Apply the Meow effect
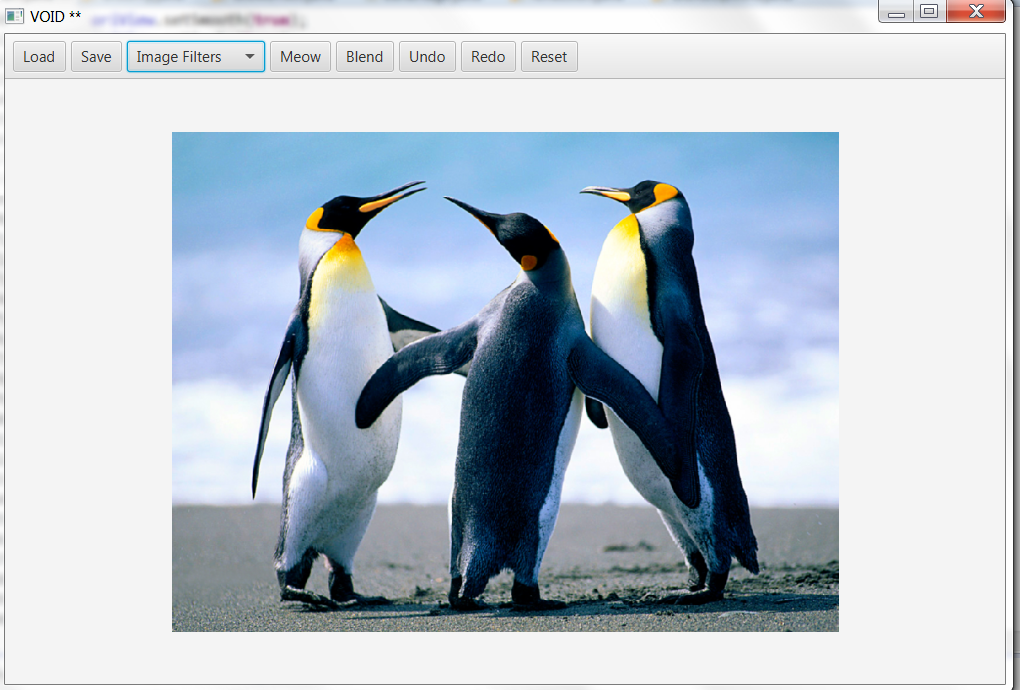This screenshot has height=690, width=1020. 301,57
